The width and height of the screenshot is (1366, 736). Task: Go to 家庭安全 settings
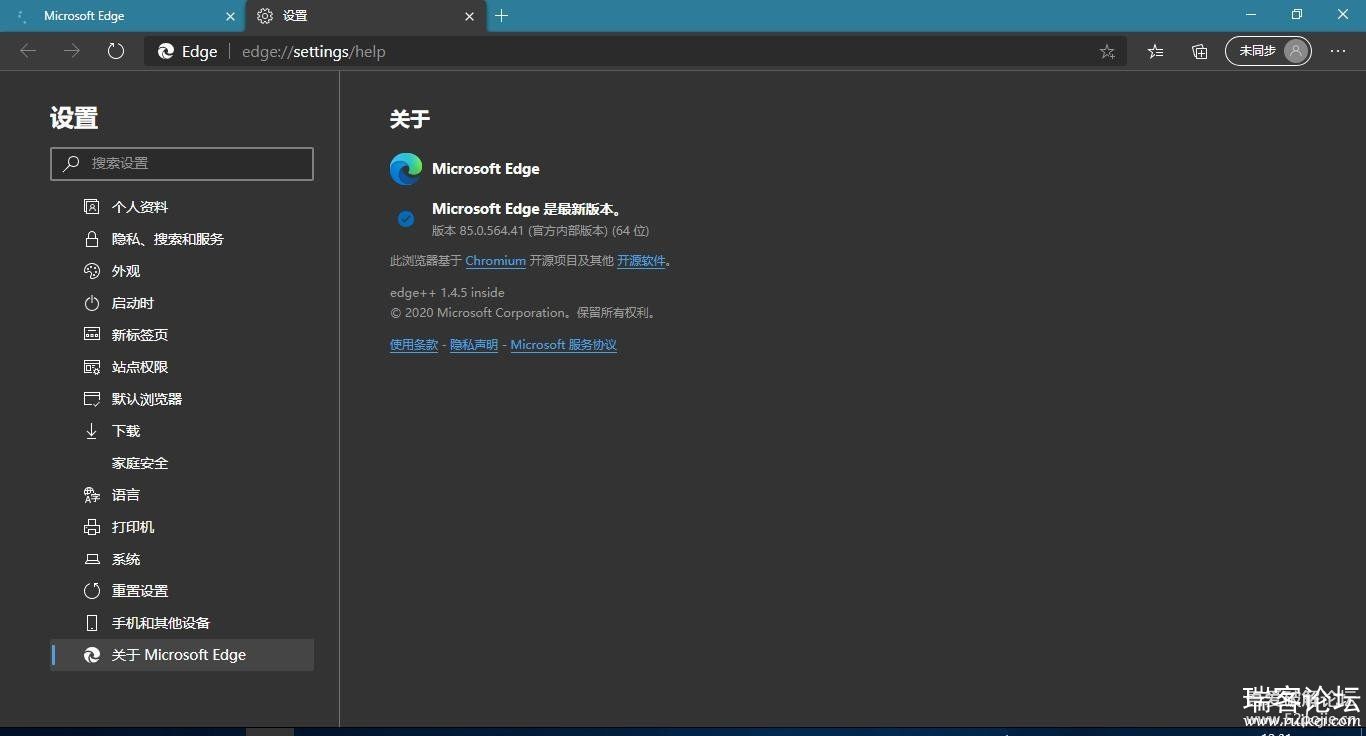[182, 463]
